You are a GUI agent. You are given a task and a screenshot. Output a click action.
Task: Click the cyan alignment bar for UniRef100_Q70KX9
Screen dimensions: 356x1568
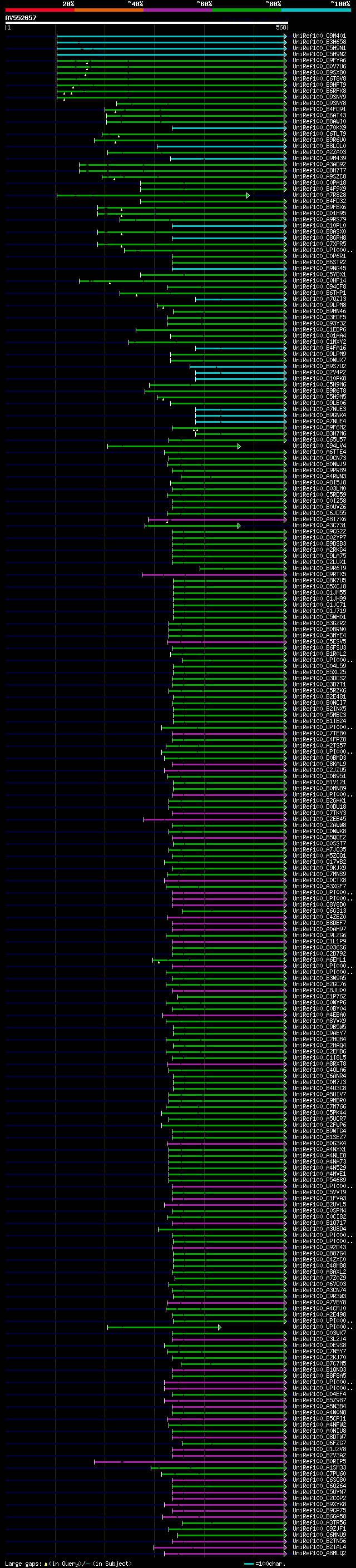[x=229, y=128]
